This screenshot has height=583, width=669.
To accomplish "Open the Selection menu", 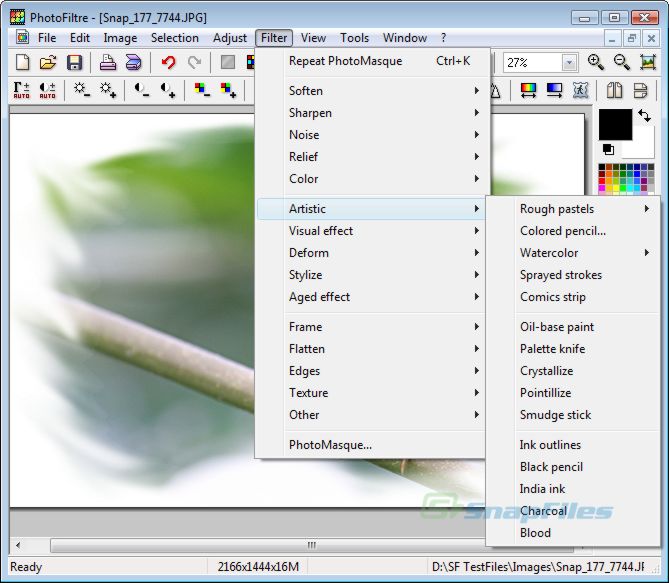I will pyautogui.click(x=175, y=38).
